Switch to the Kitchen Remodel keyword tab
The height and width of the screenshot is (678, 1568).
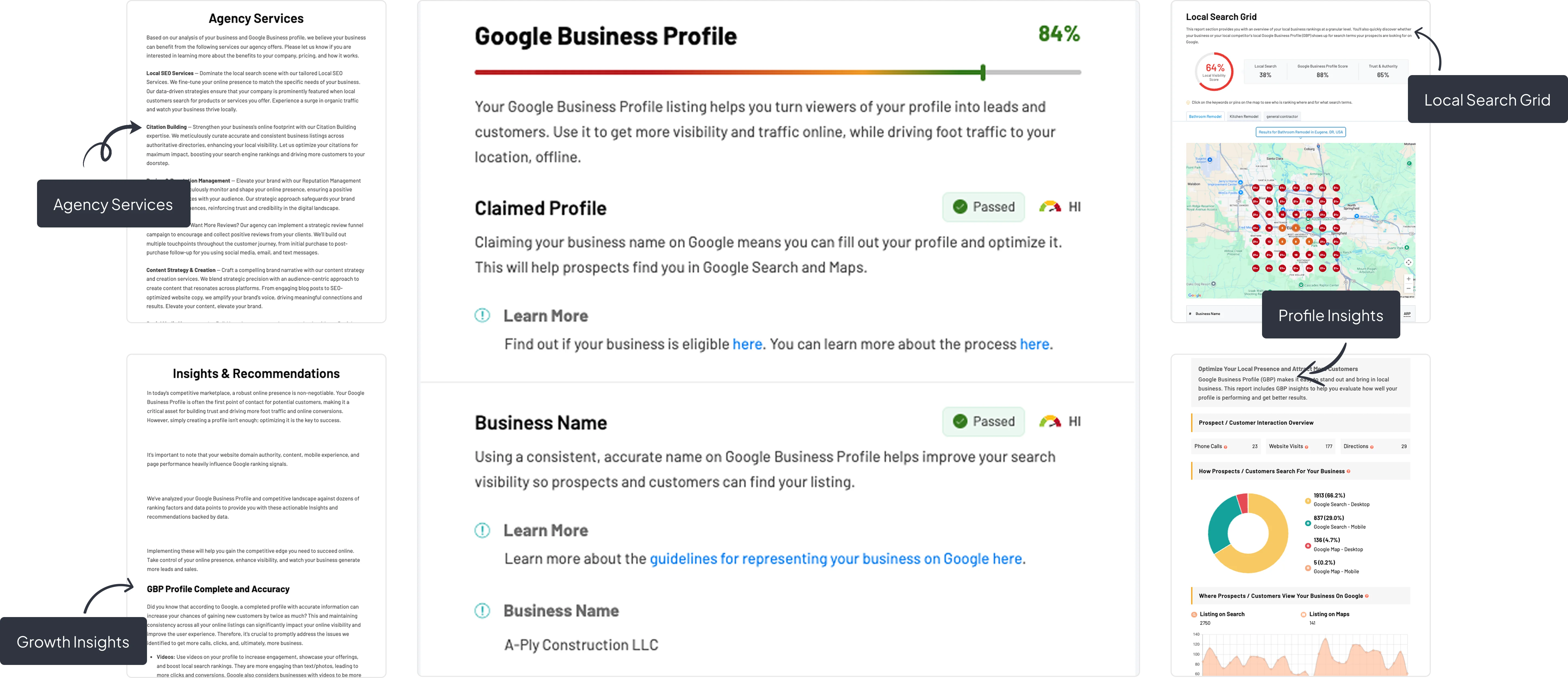coord(1244,116)
